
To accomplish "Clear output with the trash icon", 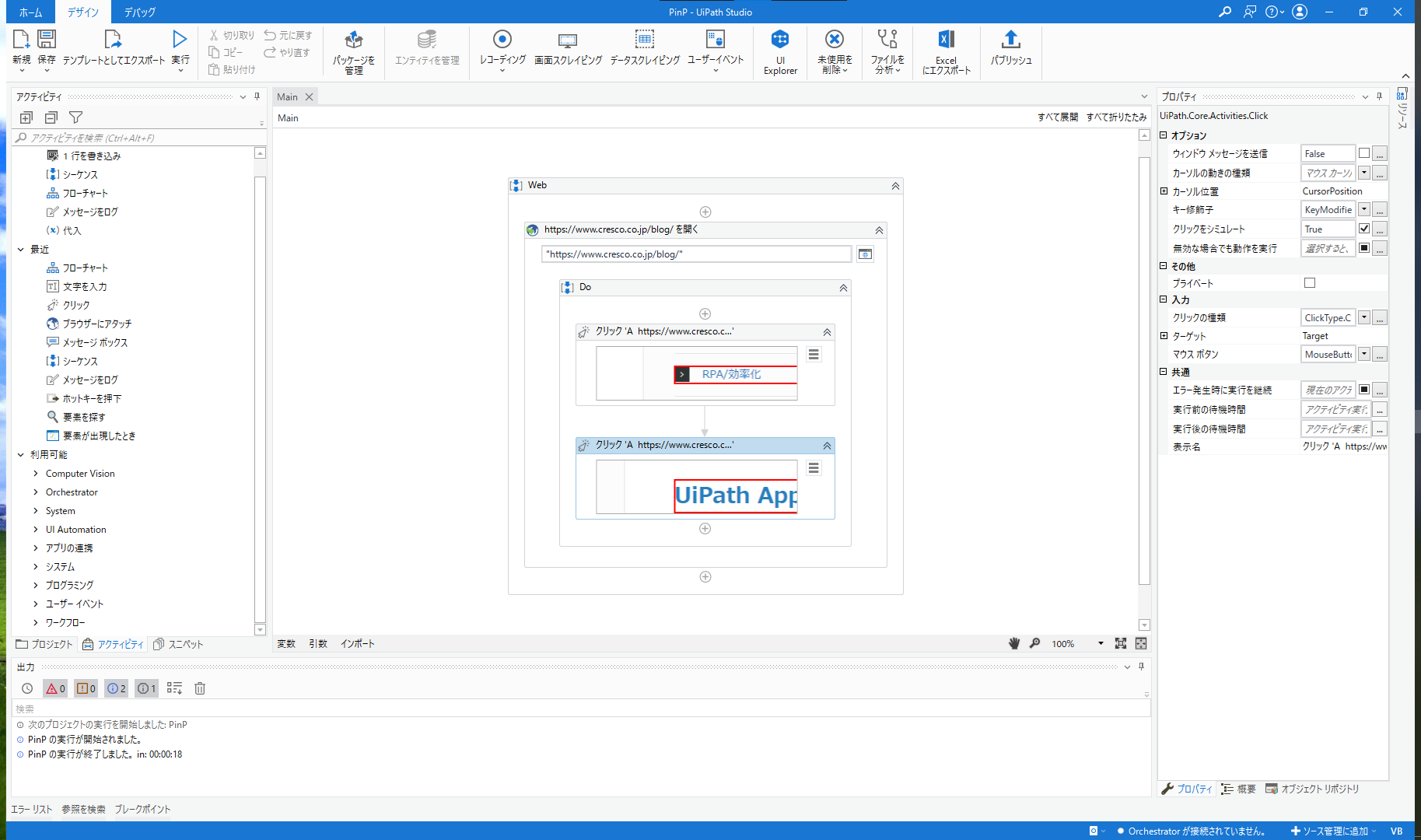I will [x=200, y=688].
